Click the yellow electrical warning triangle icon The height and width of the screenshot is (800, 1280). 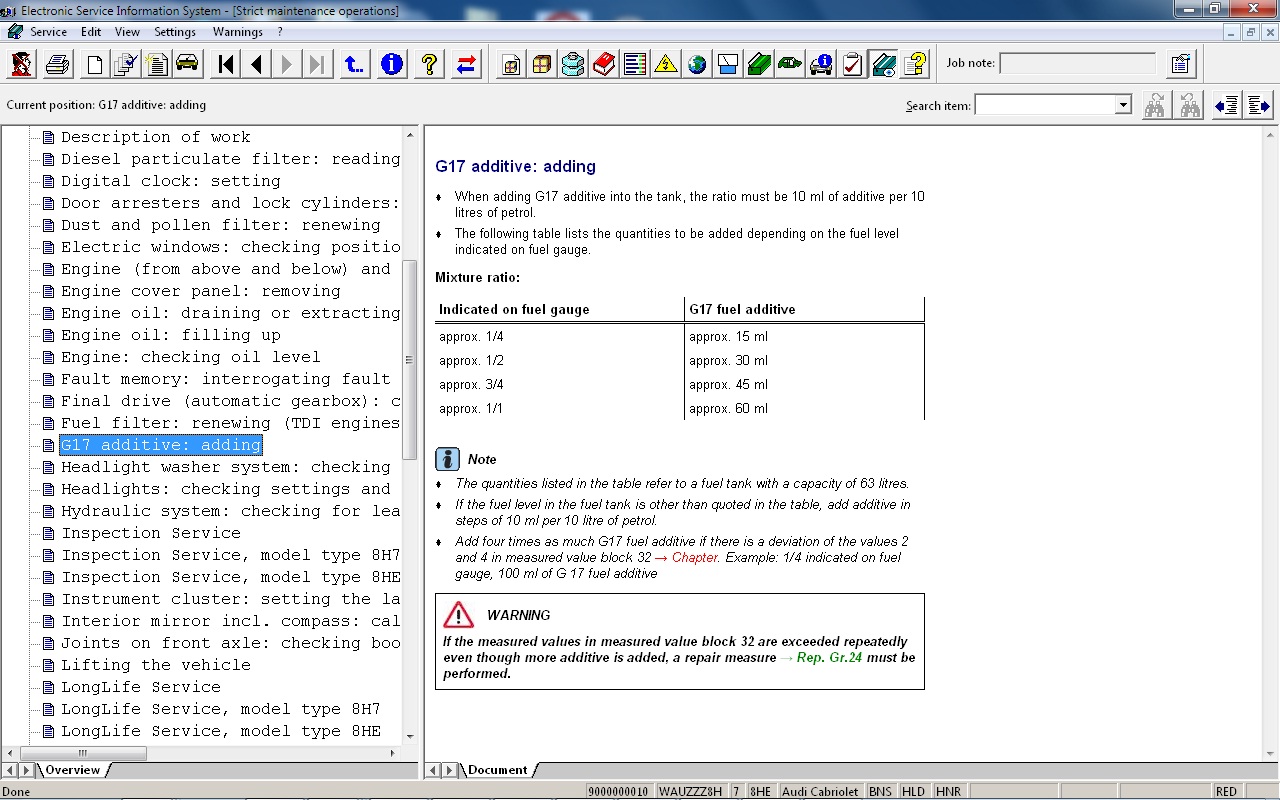click(x=666, y=65)
